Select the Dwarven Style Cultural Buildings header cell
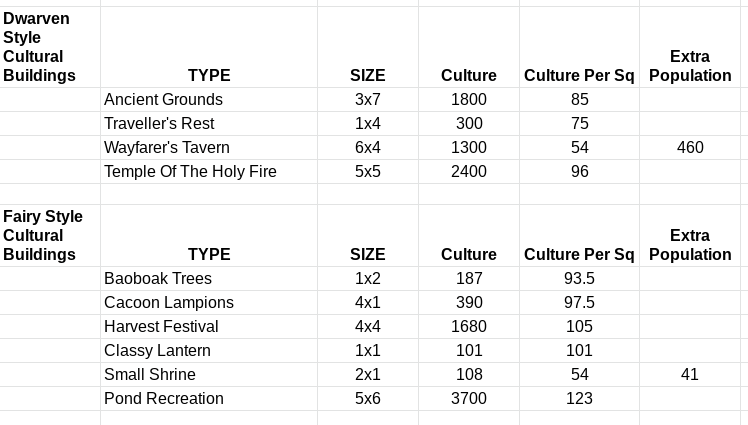This screenshot has width=748, height=425. click(50, 47)
